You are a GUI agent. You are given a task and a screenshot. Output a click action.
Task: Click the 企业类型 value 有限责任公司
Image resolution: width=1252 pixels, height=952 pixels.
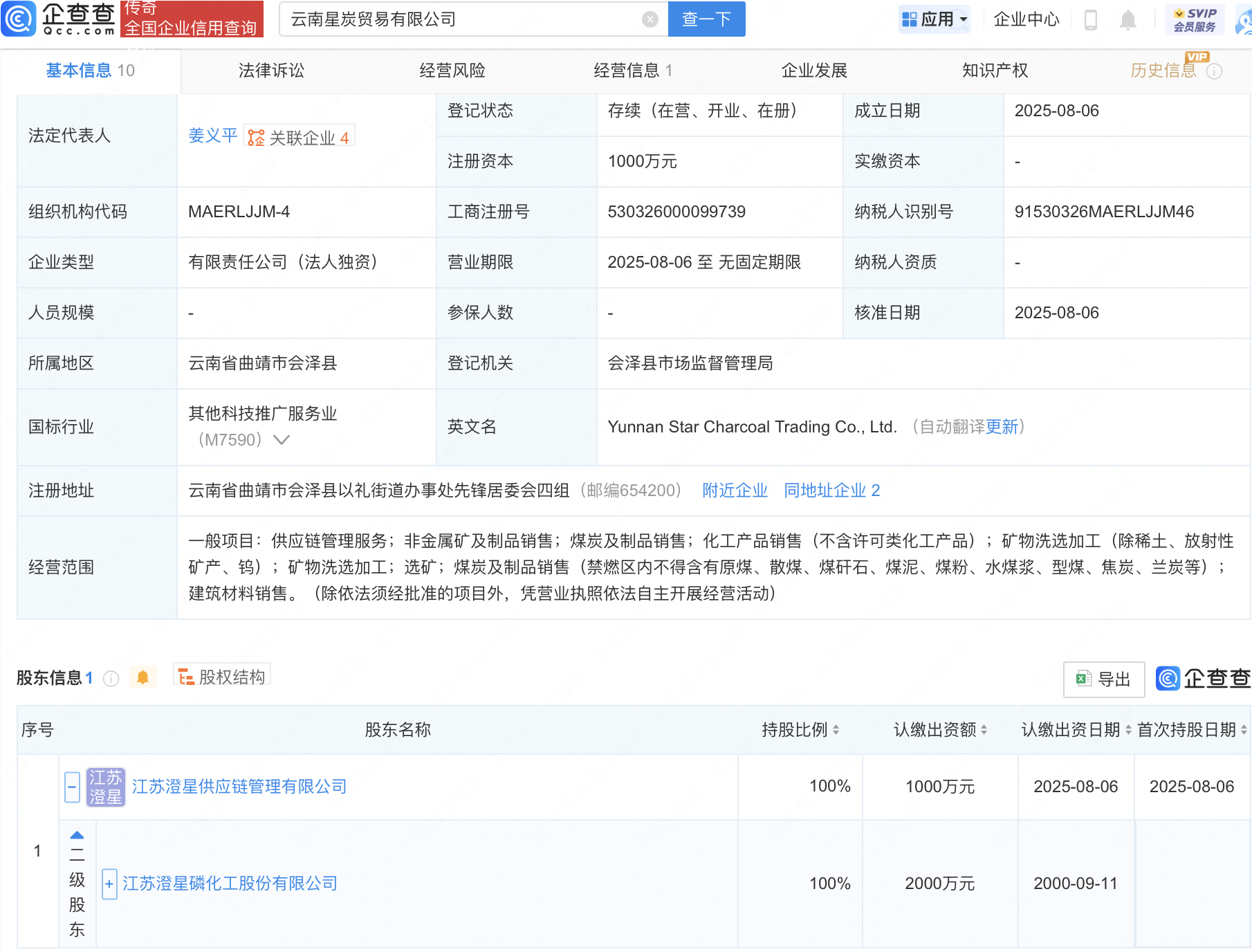(286, 262)
